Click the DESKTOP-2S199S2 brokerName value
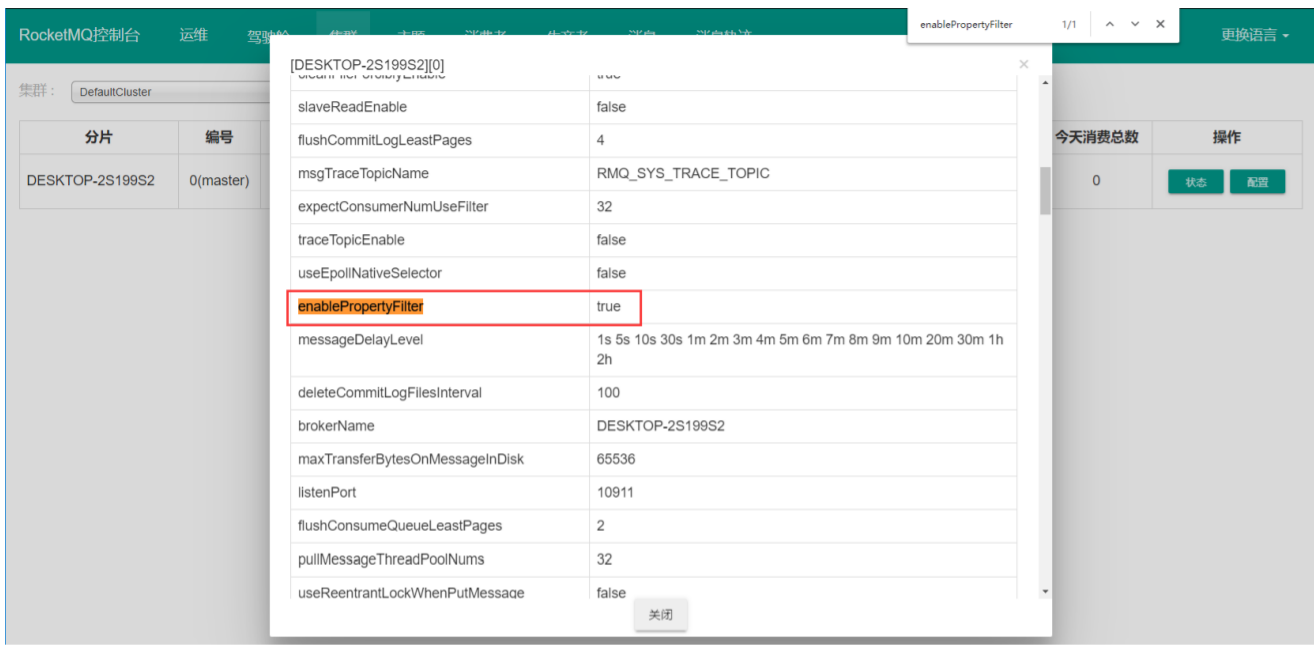 661,426
